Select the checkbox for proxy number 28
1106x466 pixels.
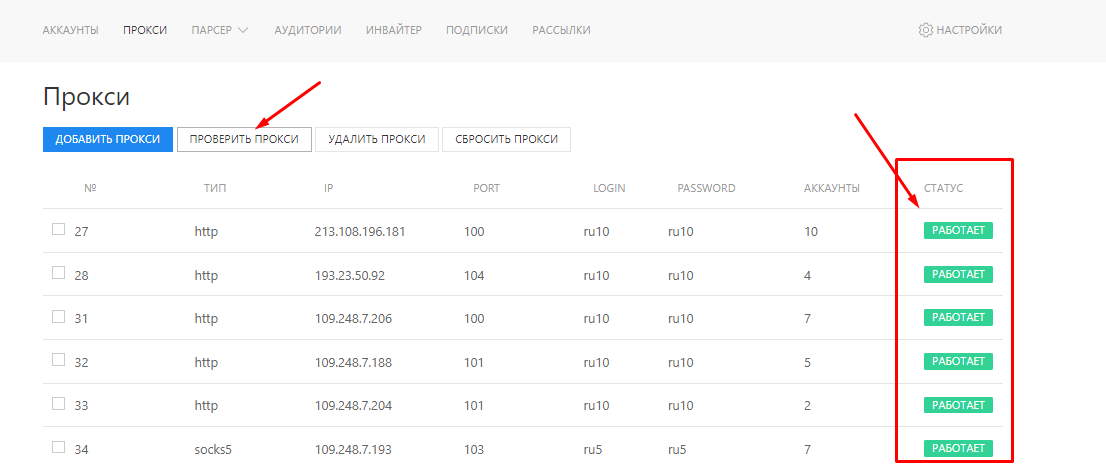pyautogui.click(x=58, y=273)
